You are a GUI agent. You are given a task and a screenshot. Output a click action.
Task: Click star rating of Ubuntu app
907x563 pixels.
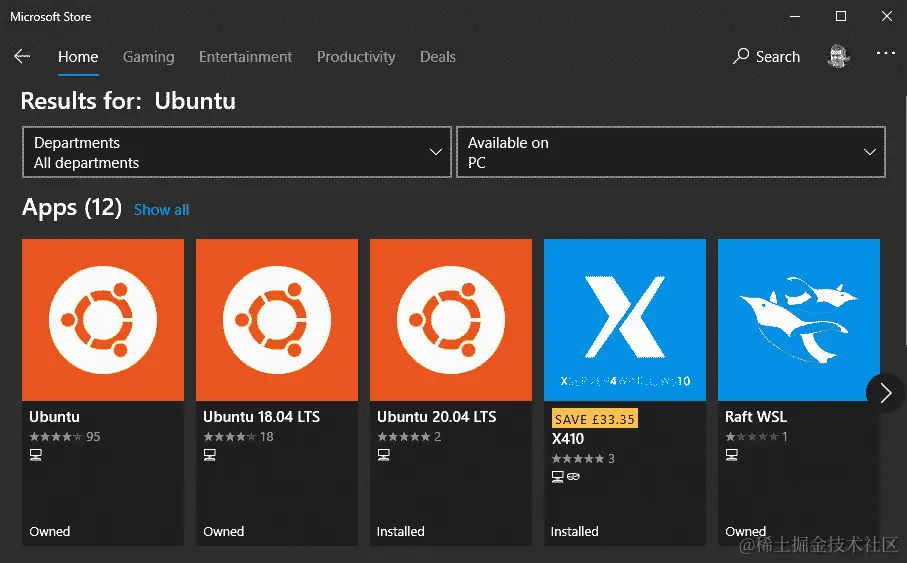coord(56,437)
